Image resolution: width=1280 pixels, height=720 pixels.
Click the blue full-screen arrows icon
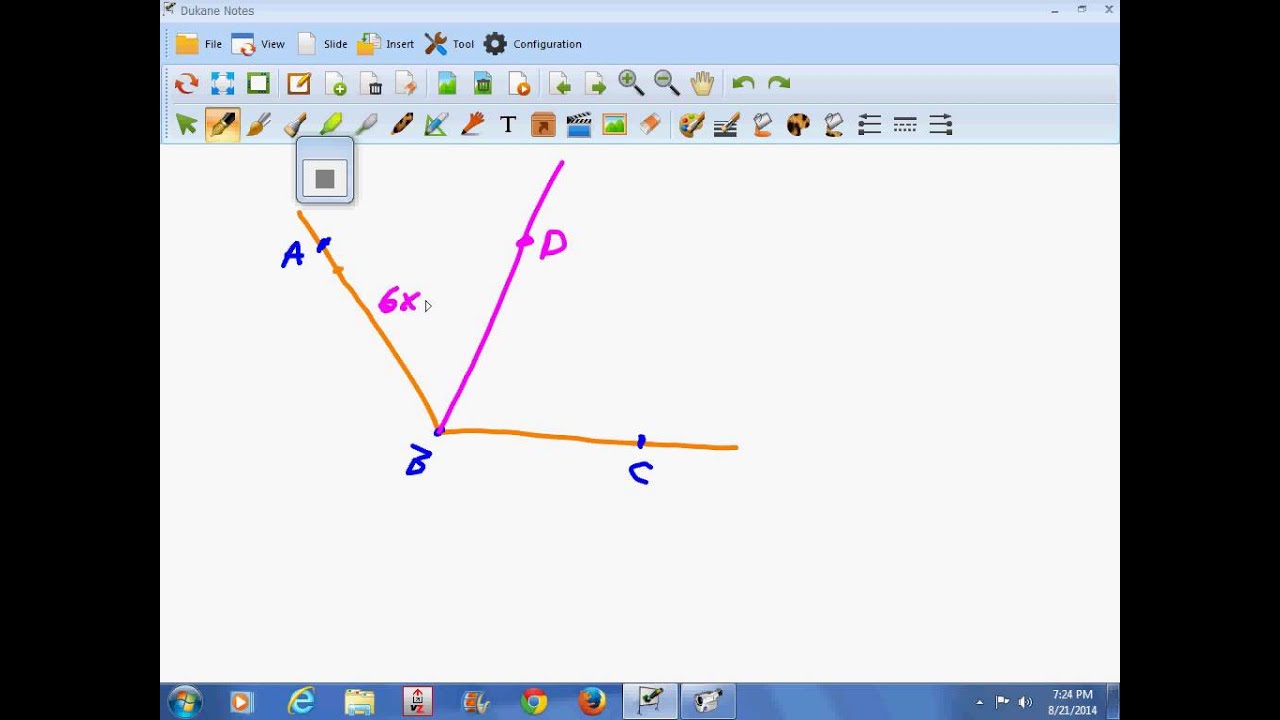point(222,84)
